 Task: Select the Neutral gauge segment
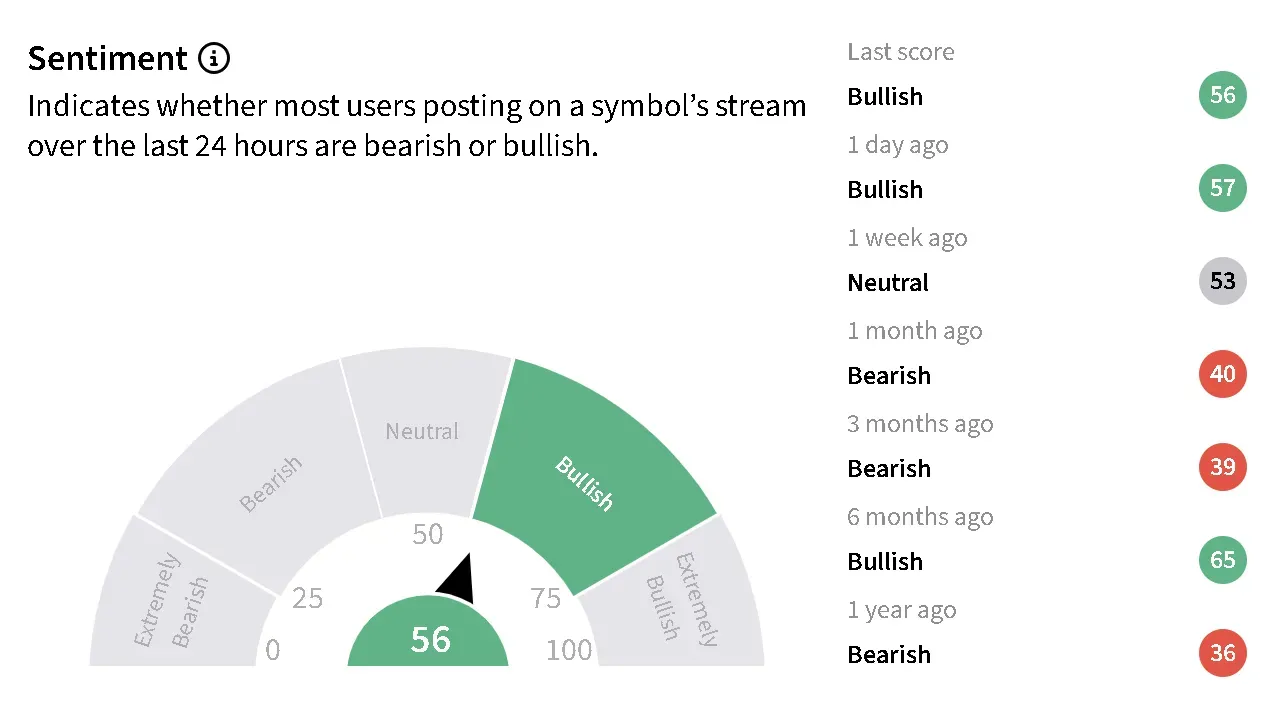[422, 432]
